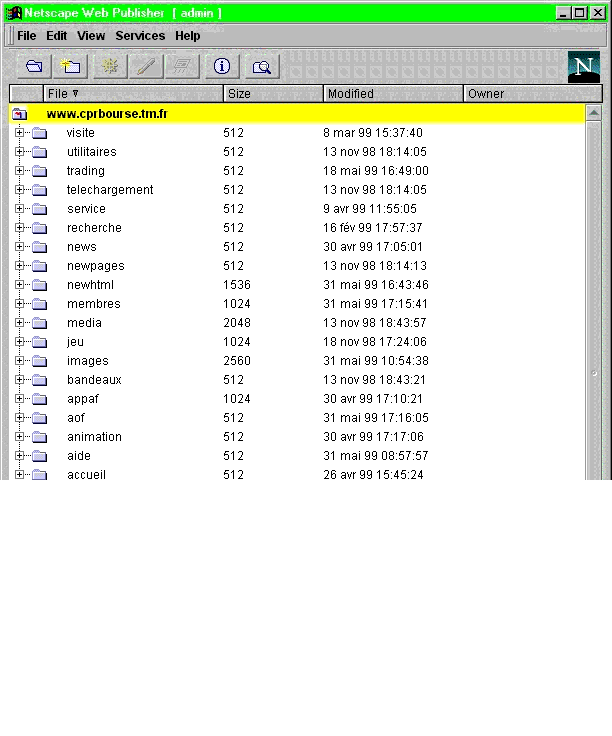Expand the trading folder node
612x736 pixels.
click(x=19, y=170)
